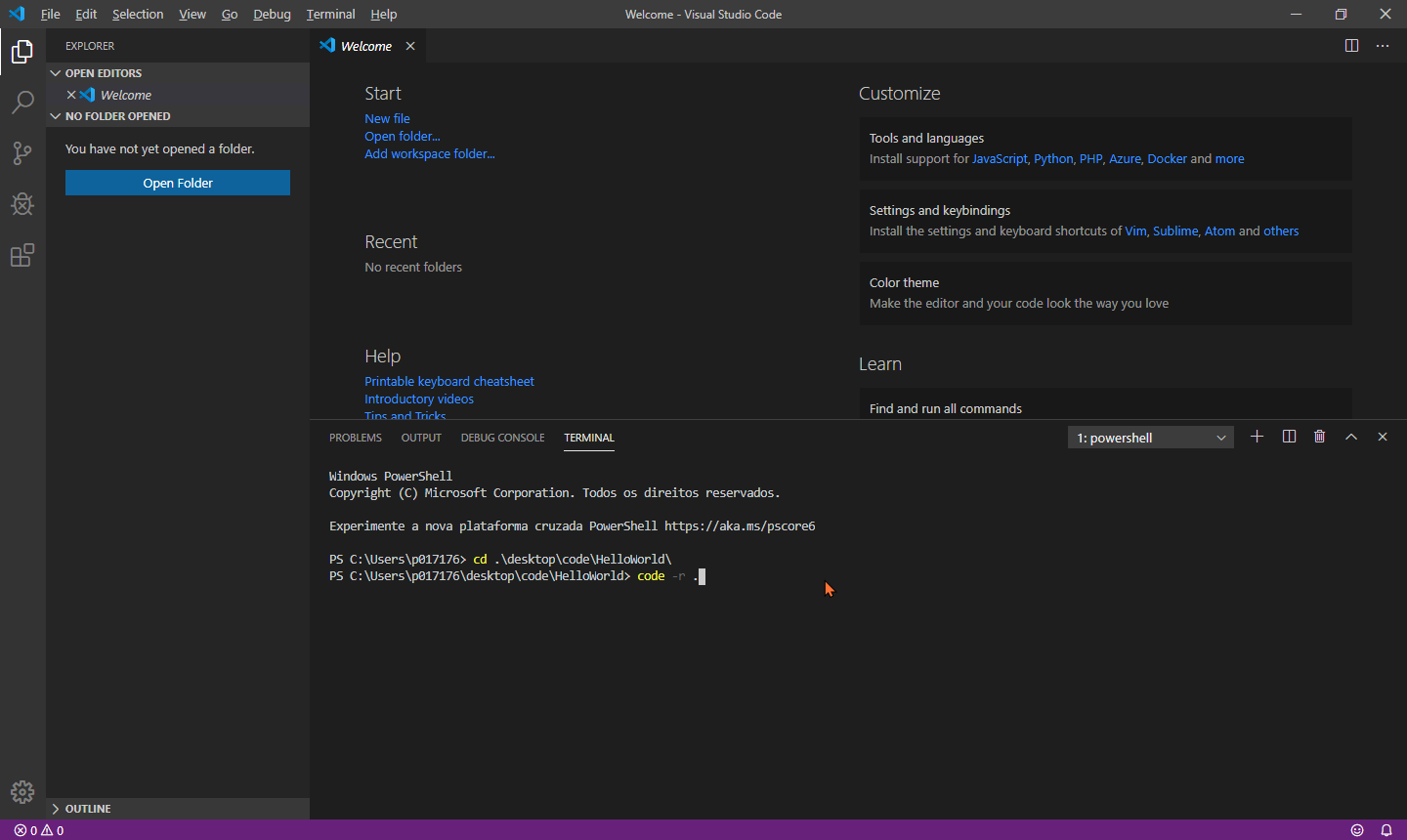
Task: Click the Open folder... link
Action: coord(403,136)
